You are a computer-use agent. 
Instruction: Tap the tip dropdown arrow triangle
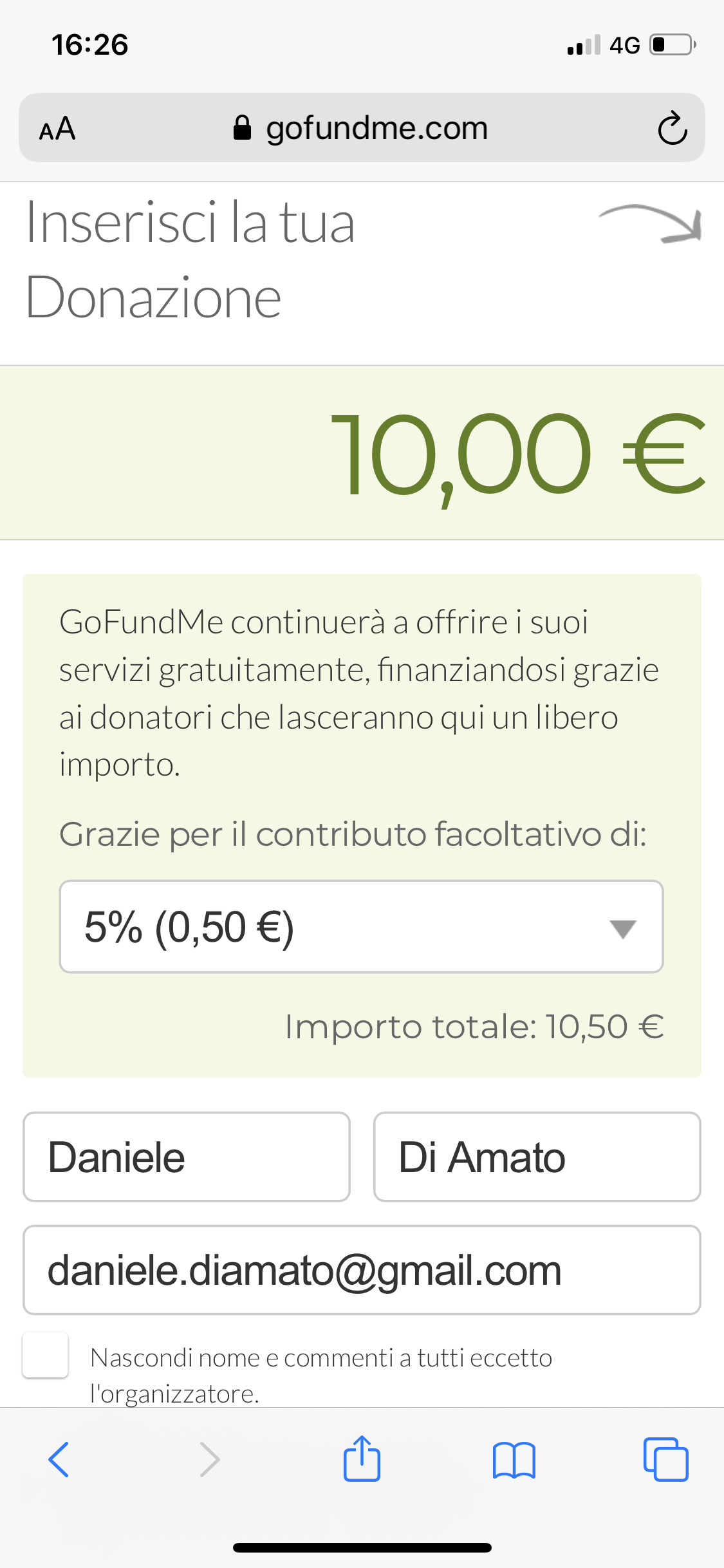tap(623, 929)
